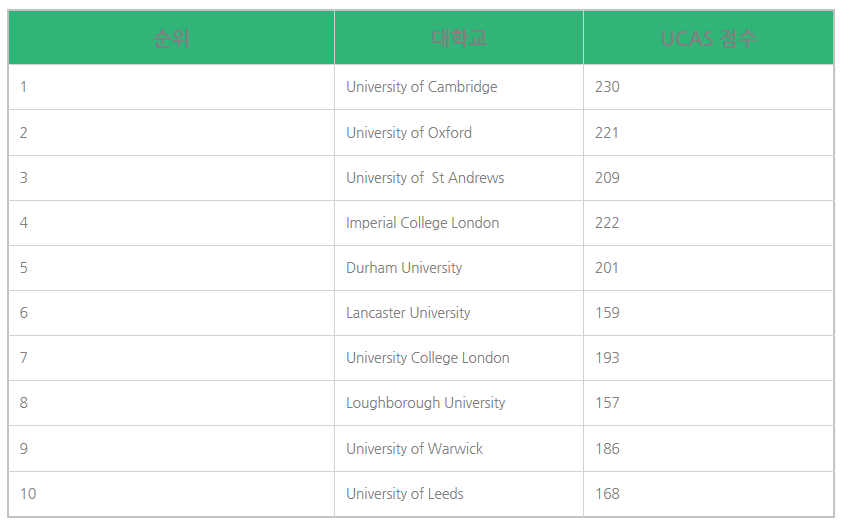Viewport: 846px width, 526px height.
Task: Select University of Cambridge cell
Action: tap(459, 87)
